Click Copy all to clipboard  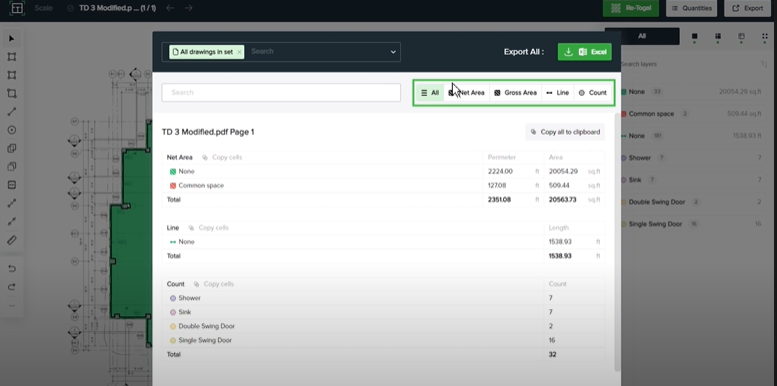click(x=565, y=132)
